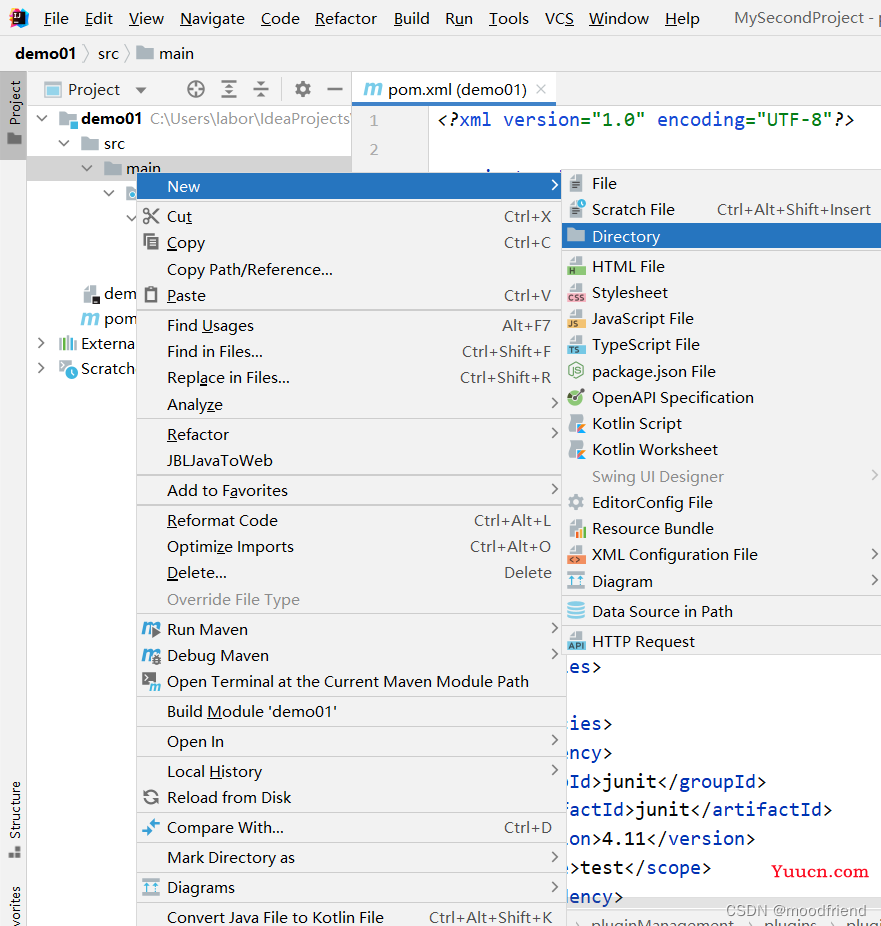
Task: Click the Resource Bundle icon
Action: click(576, 528)
